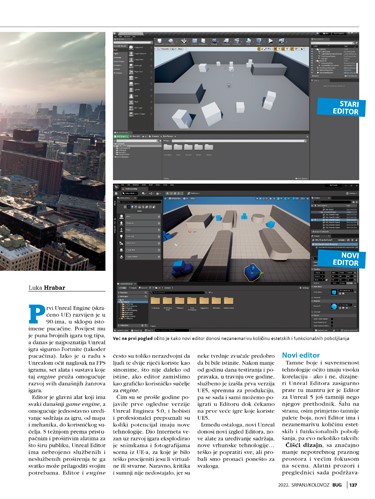Click the Launch icon next to Play

281,41
